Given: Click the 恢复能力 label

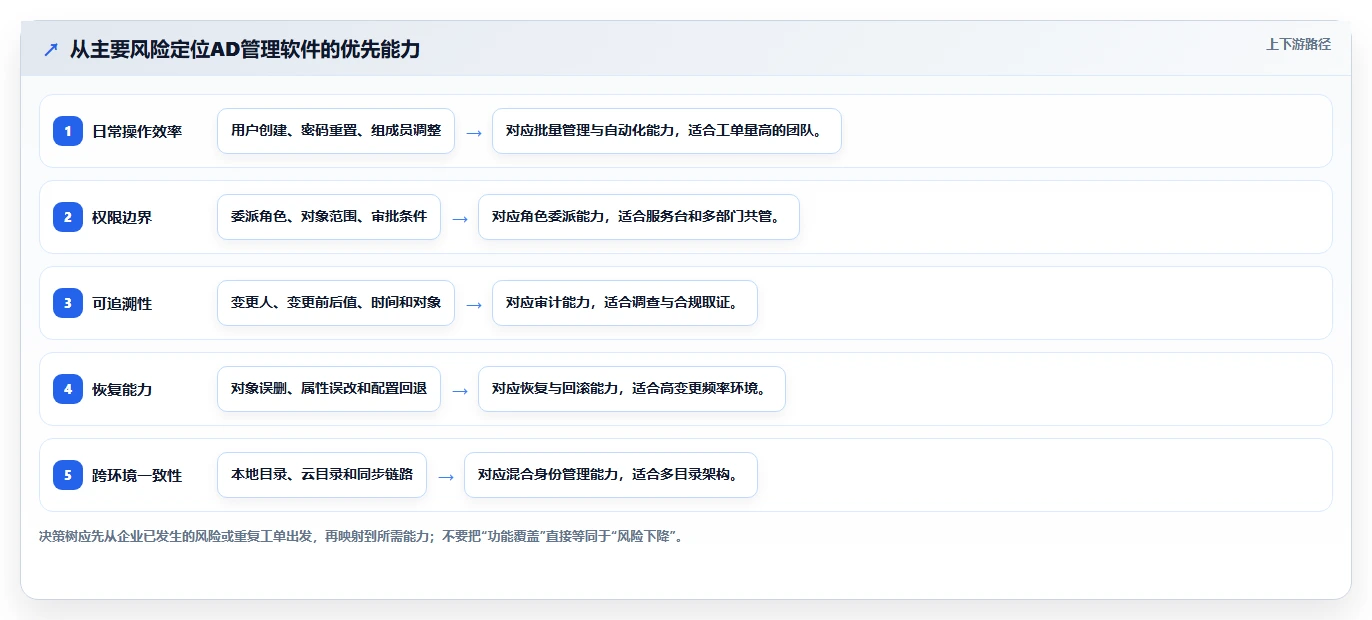Looking at the screenshot, I should click(x=122, y=389).
